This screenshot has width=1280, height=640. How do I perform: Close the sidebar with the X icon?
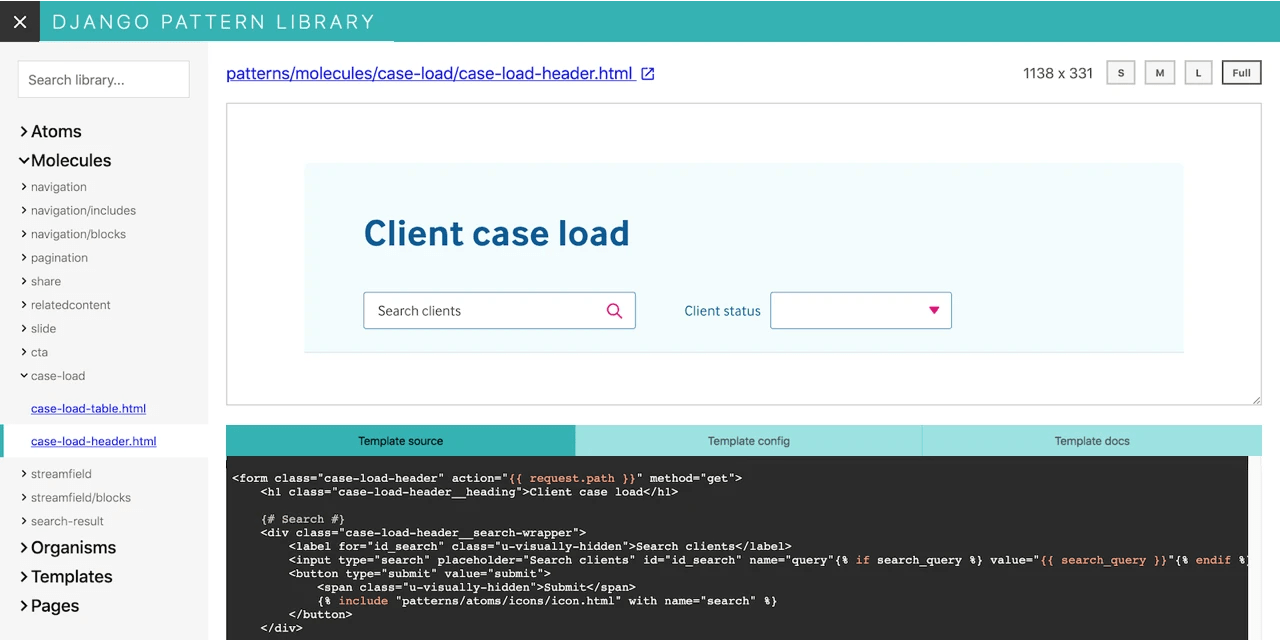coord(20,21)
